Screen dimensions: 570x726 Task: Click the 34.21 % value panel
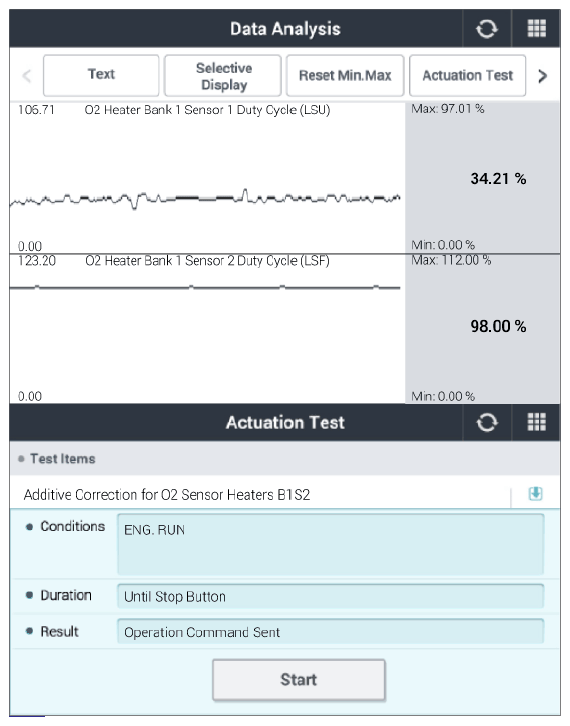pos(482,178)
